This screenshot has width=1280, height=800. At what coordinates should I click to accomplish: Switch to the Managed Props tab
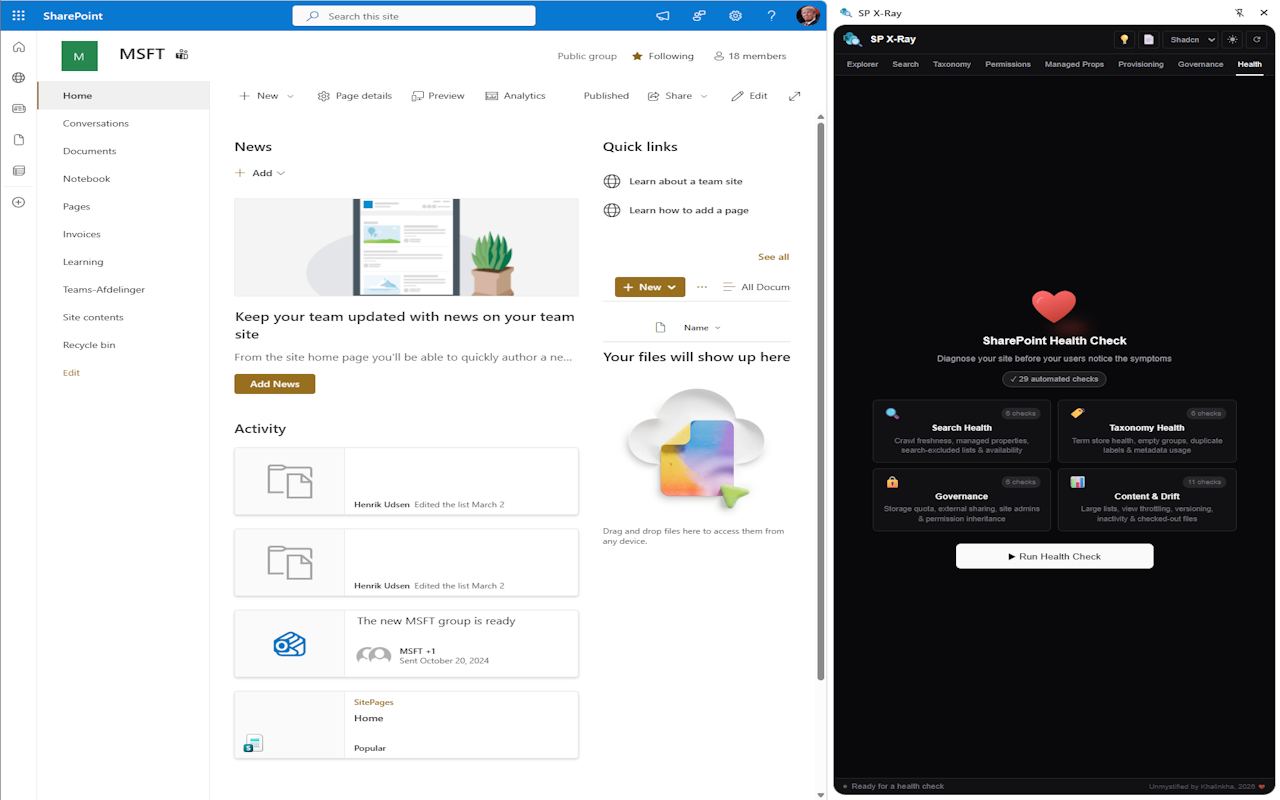click(1074, 64)
